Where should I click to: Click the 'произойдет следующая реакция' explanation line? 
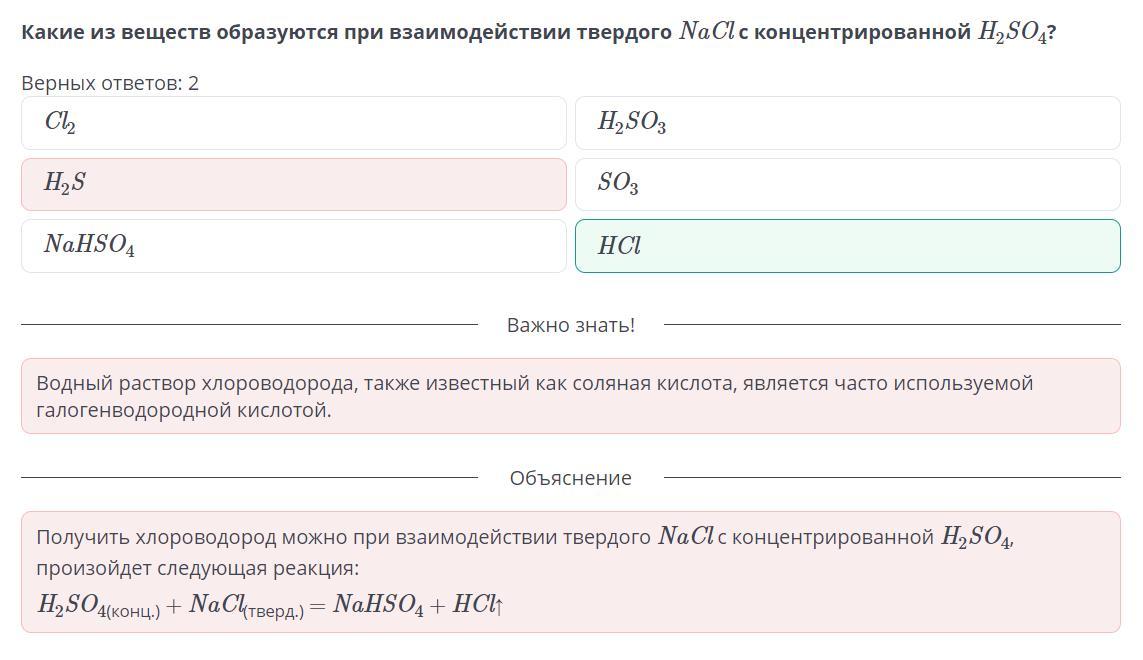click(198, 568)
